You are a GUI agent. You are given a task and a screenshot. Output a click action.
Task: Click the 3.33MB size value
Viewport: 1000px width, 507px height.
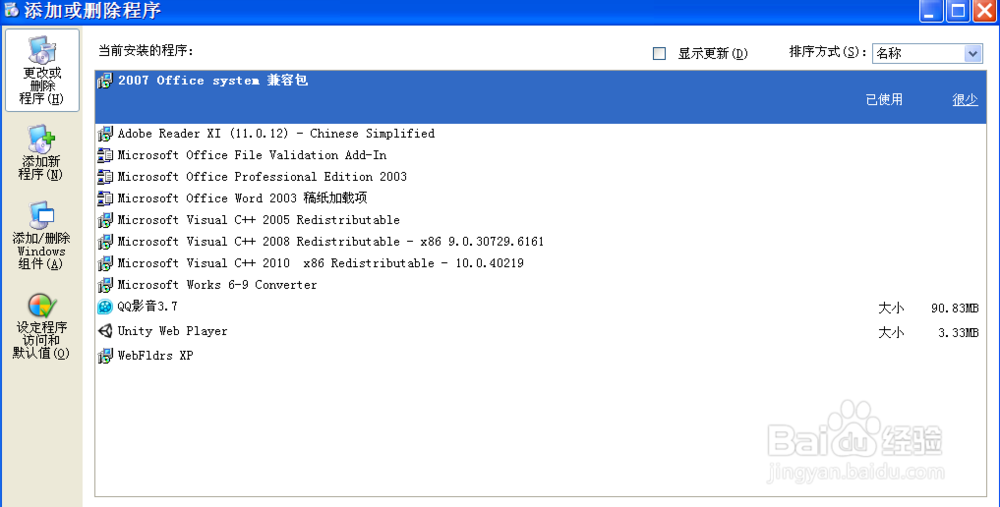[x=959, y=333]
